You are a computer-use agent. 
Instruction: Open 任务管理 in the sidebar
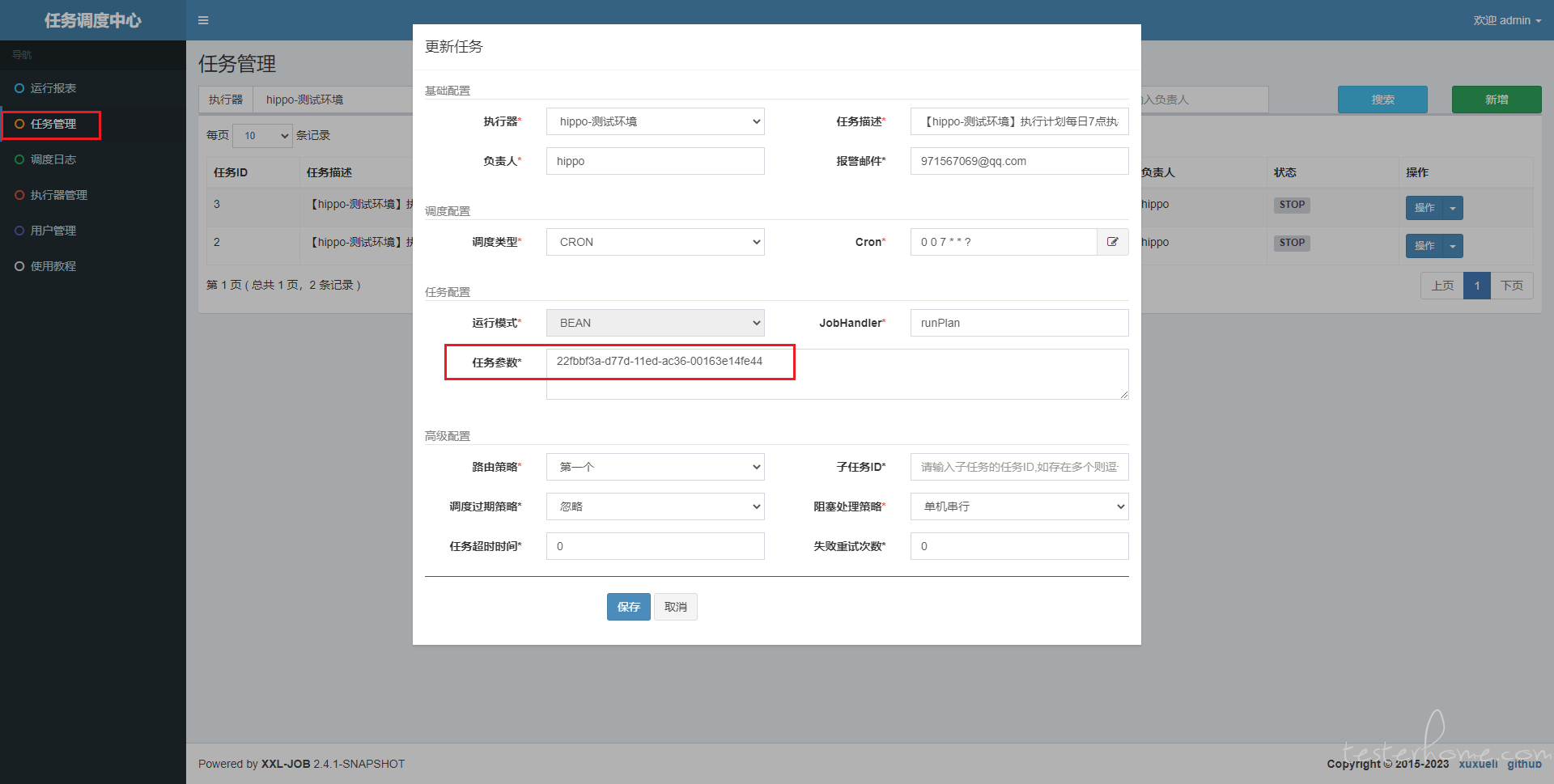point(93,124)
